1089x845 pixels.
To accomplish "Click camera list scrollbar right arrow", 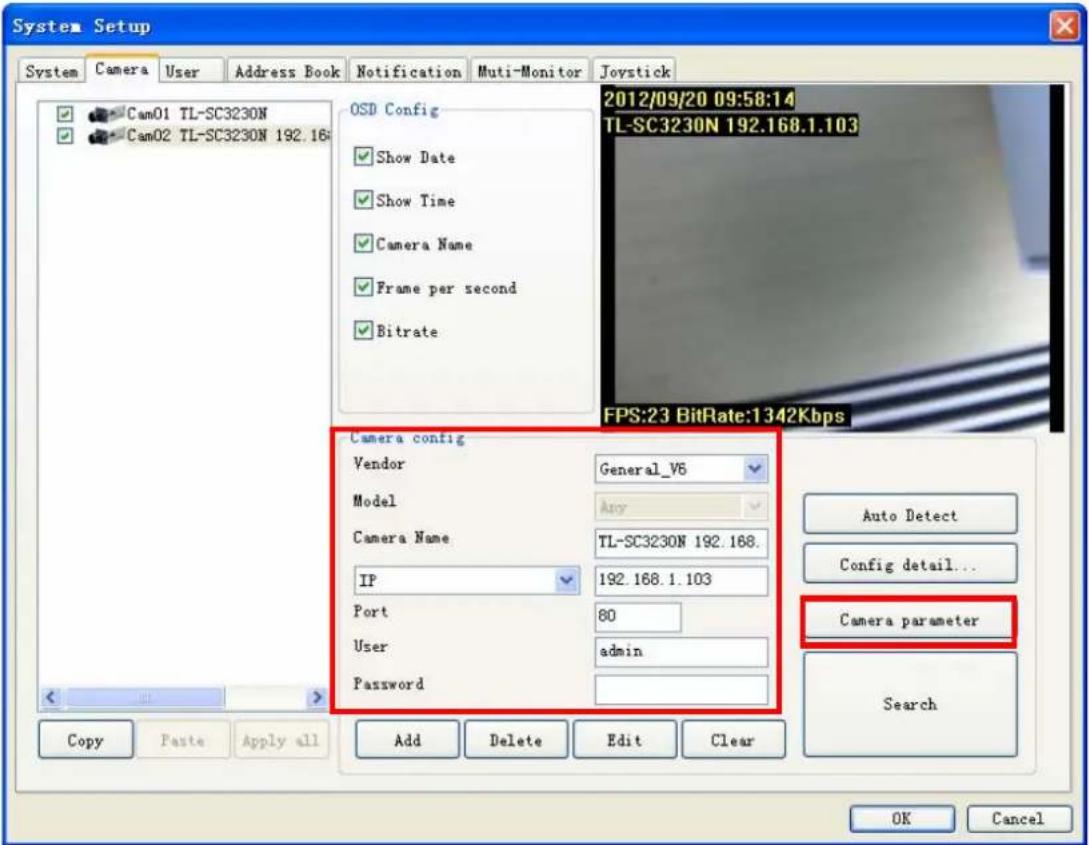I will point(317,697).
